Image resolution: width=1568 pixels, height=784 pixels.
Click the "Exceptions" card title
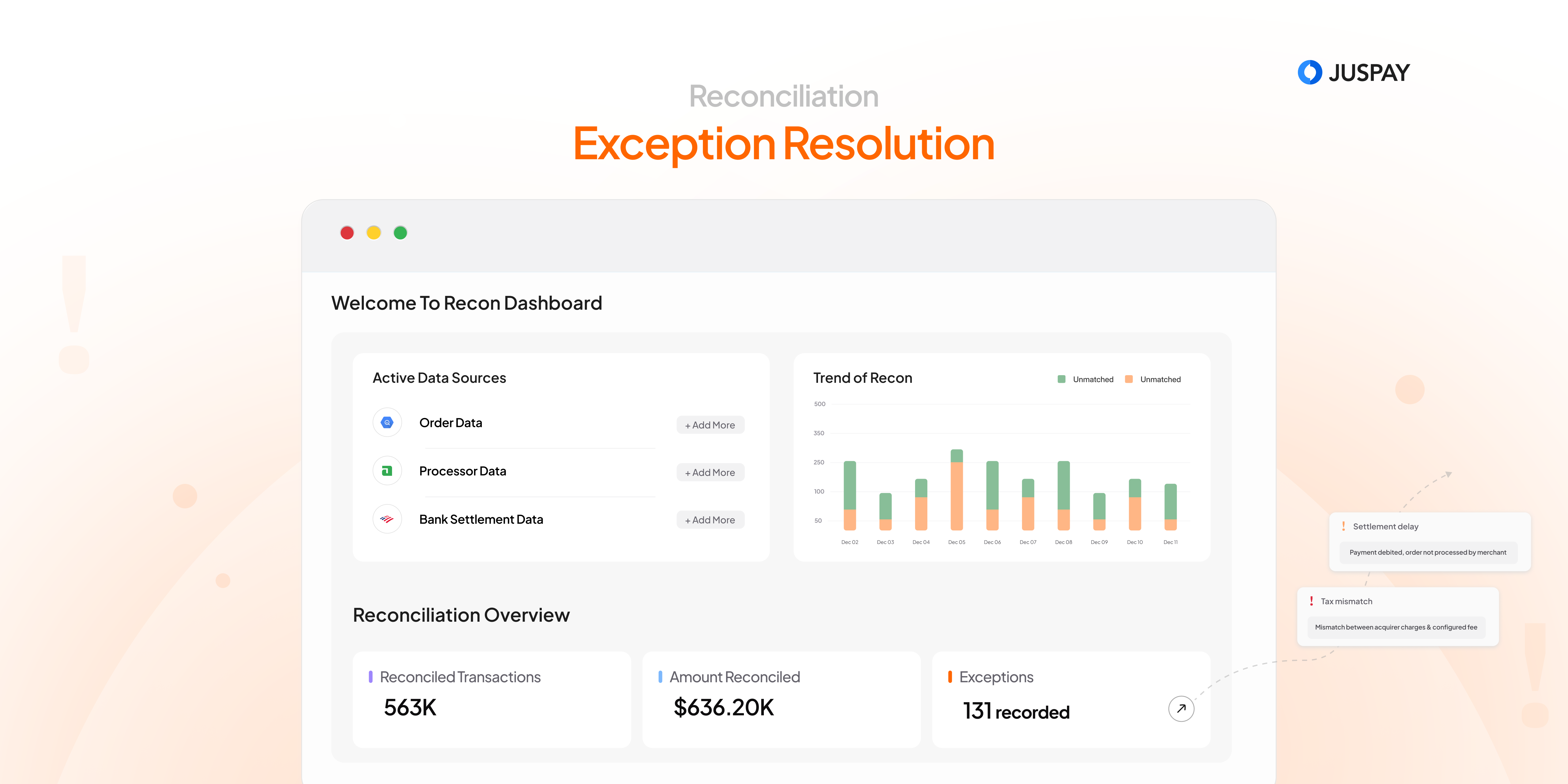tap(997, 677)
